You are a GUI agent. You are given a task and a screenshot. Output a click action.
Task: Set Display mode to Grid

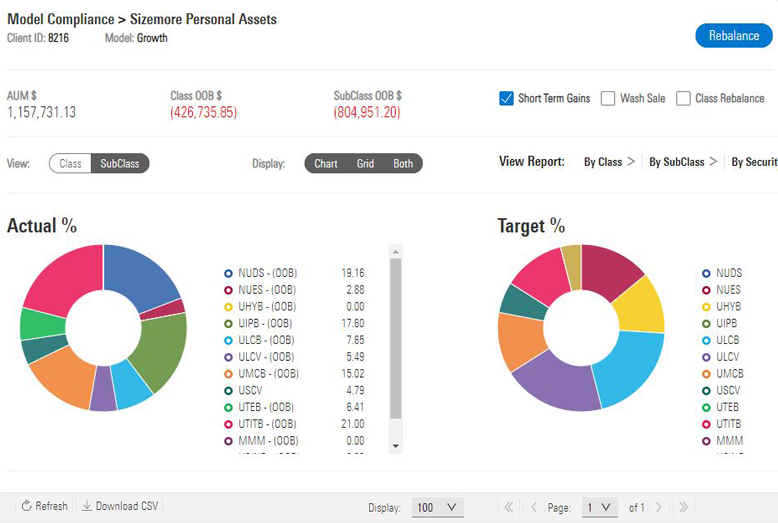(365, 163)
